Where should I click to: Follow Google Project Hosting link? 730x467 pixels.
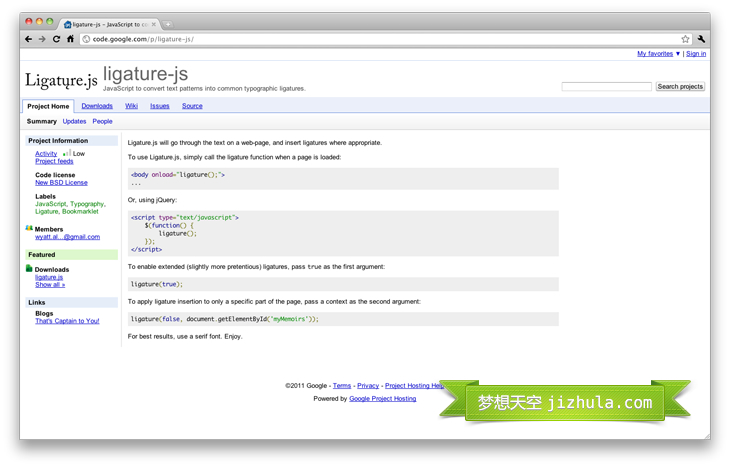tap(383, 399)
